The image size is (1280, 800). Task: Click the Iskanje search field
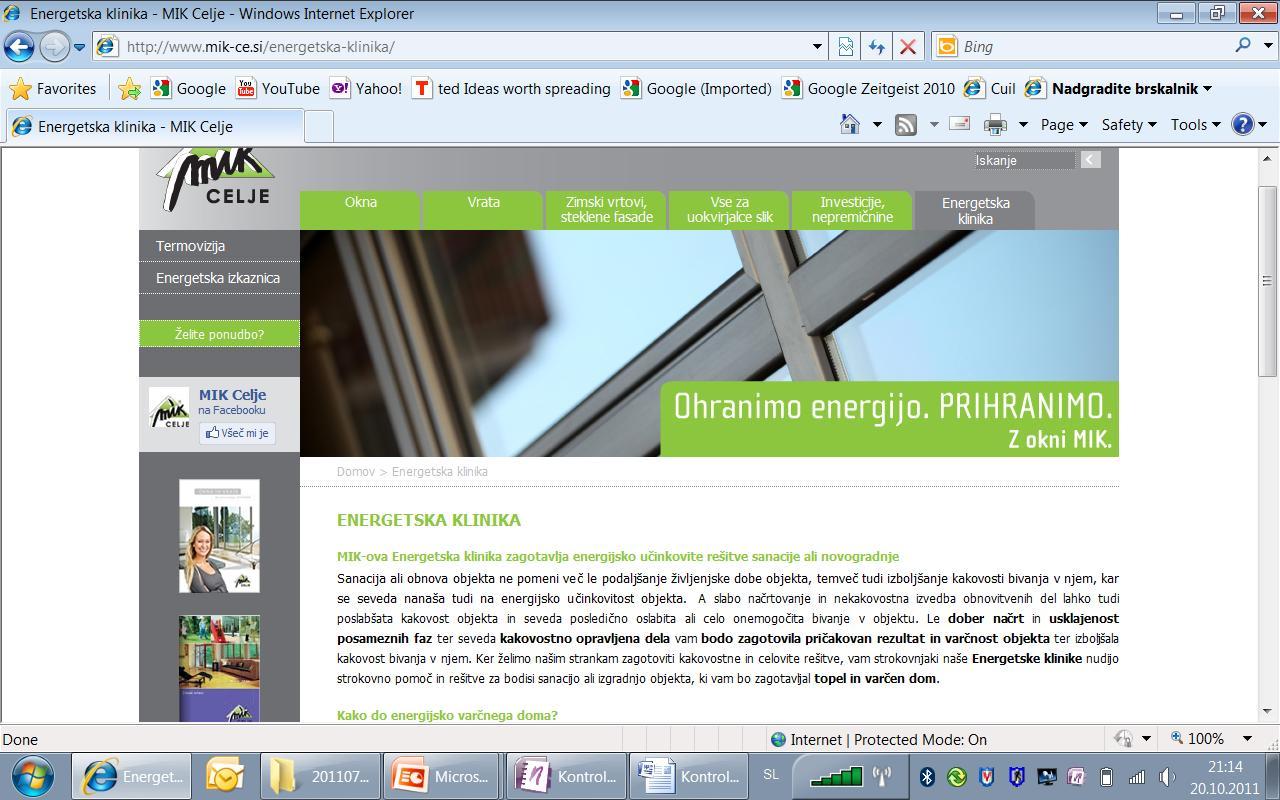coord(1024,160)
